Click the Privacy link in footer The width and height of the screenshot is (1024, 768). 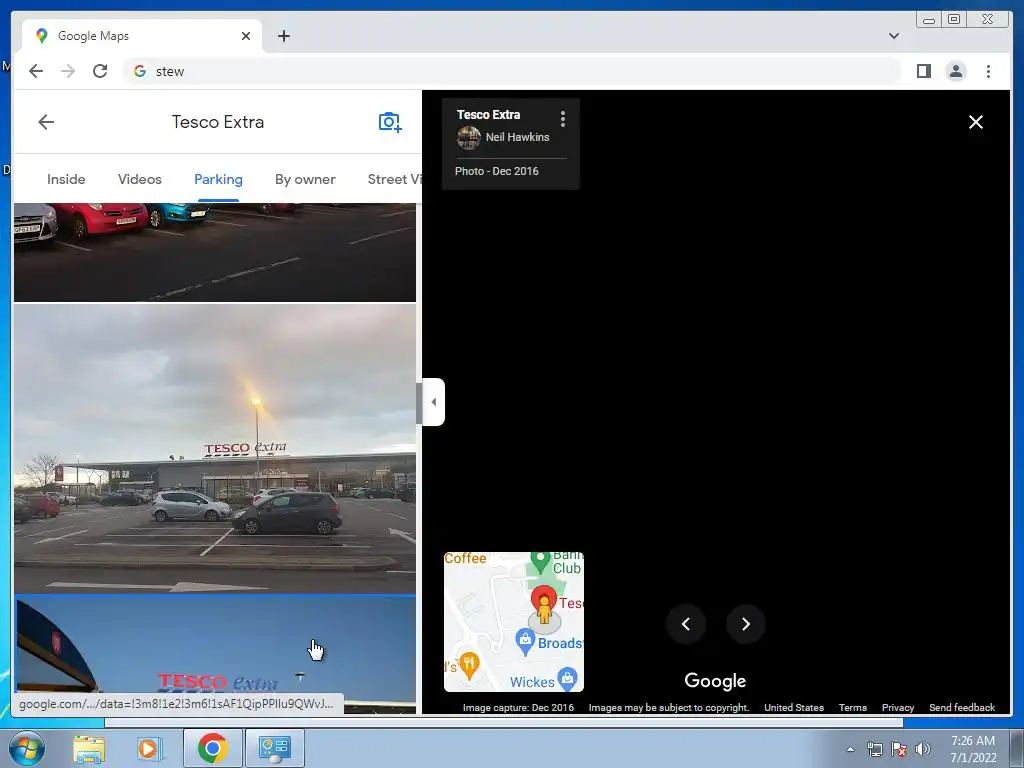point(898,707)
